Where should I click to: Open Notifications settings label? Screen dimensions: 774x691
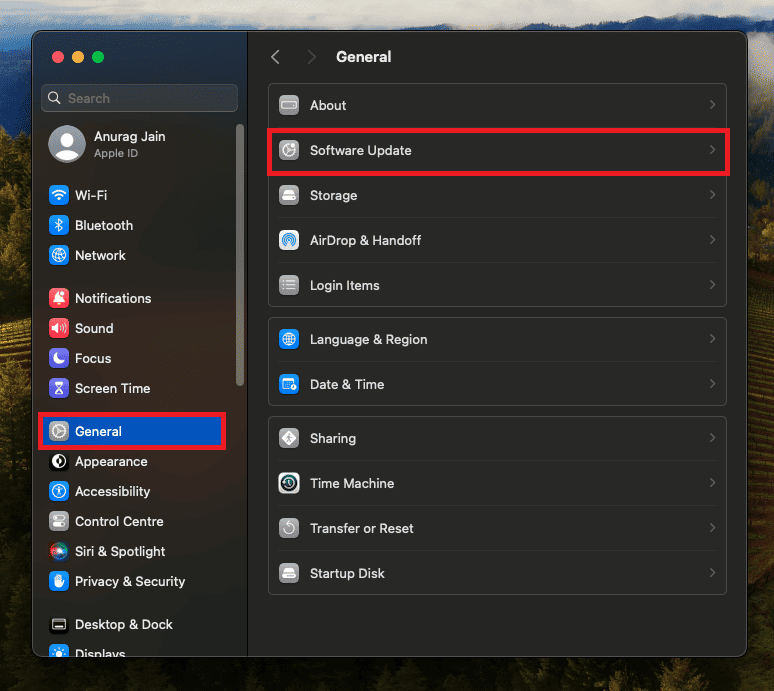[x=113, y=299]
